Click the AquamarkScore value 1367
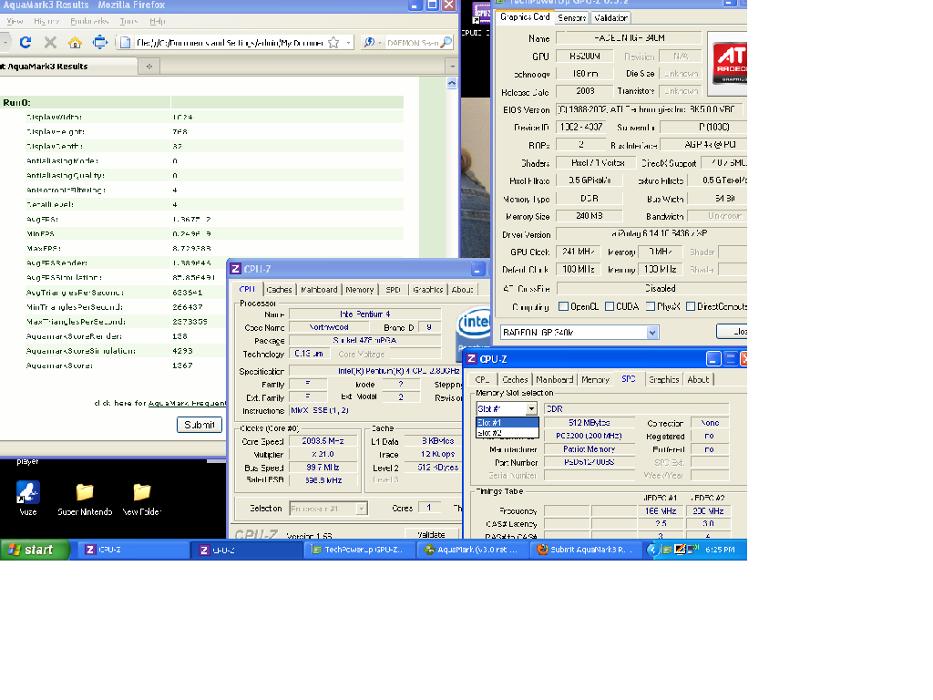Image resolution: width=933 pixels, height=700 pixels. tap(182, 365)
